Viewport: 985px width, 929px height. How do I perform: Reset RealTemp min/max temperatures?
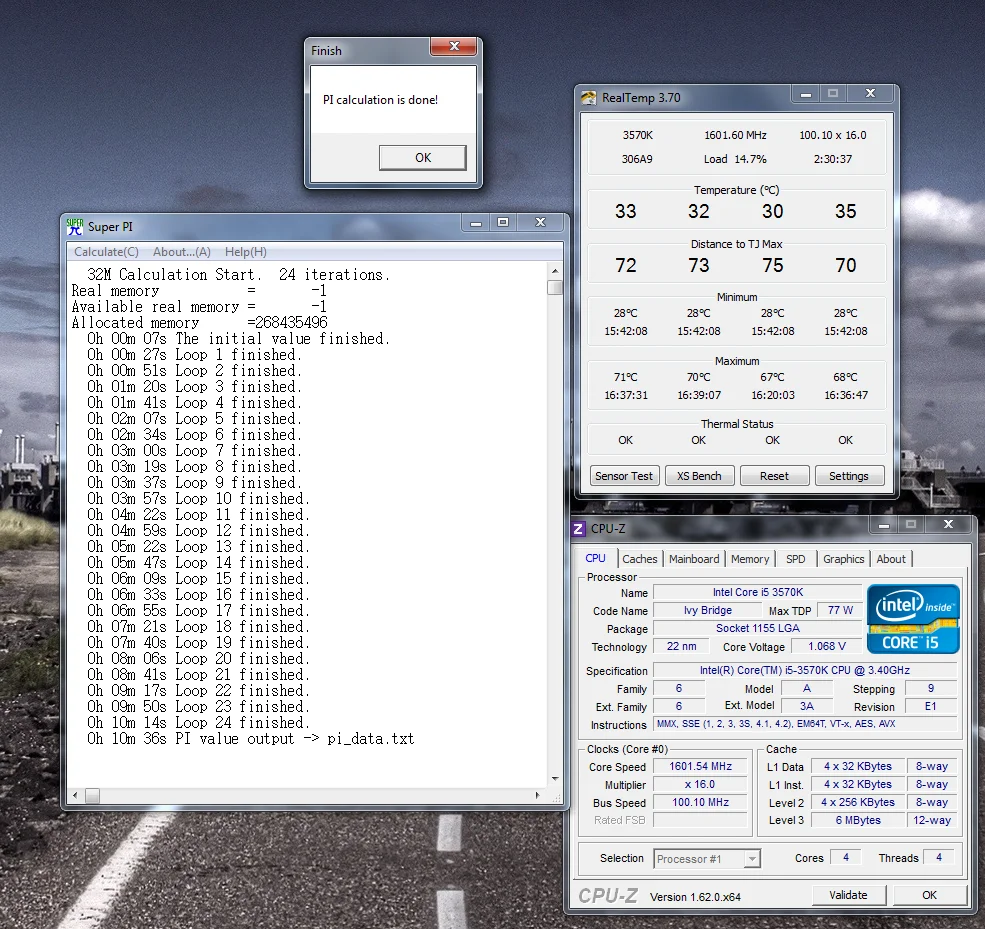click(x=774, y=476)
